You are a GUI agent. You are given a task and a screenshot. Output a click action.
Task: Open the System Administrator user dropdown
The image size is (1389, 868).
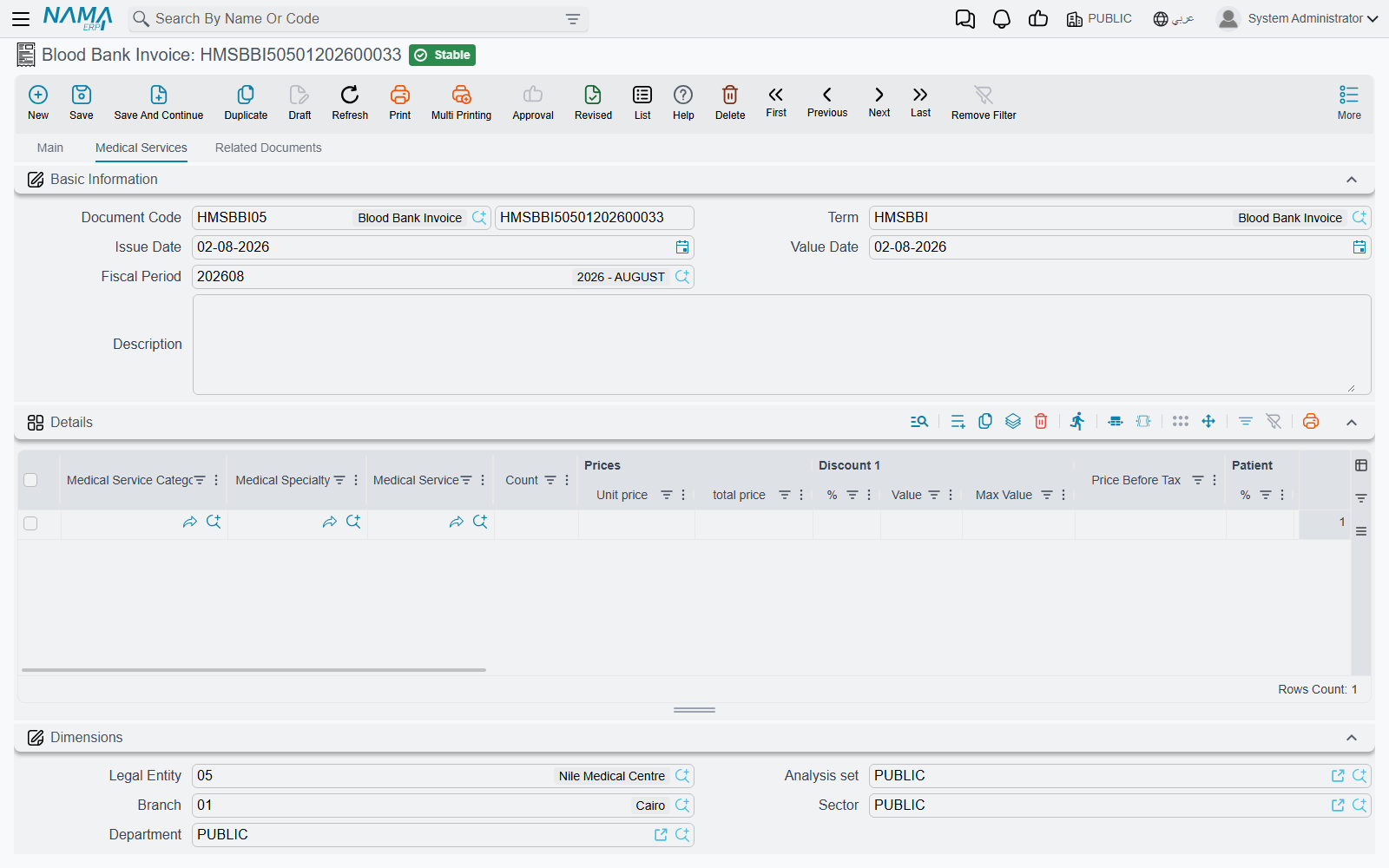[x=1297, y=18]
